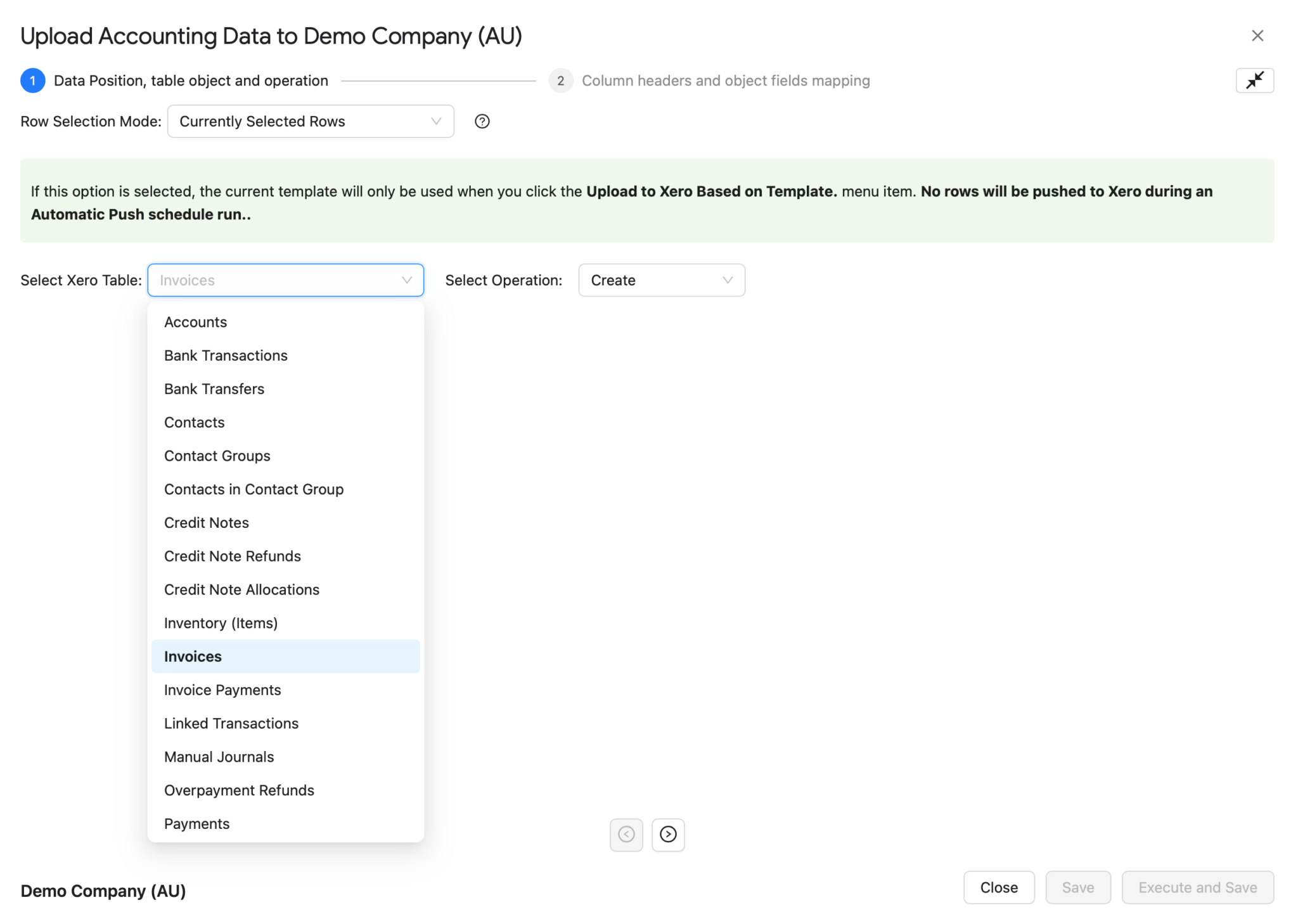Click the Close button
The image size is (1298, 924).
(x=999, y=887)
